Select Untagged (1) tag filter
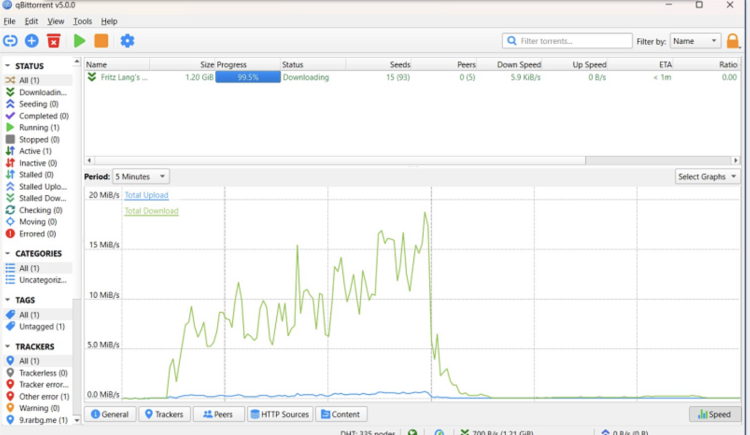 (x=38, y=326)
